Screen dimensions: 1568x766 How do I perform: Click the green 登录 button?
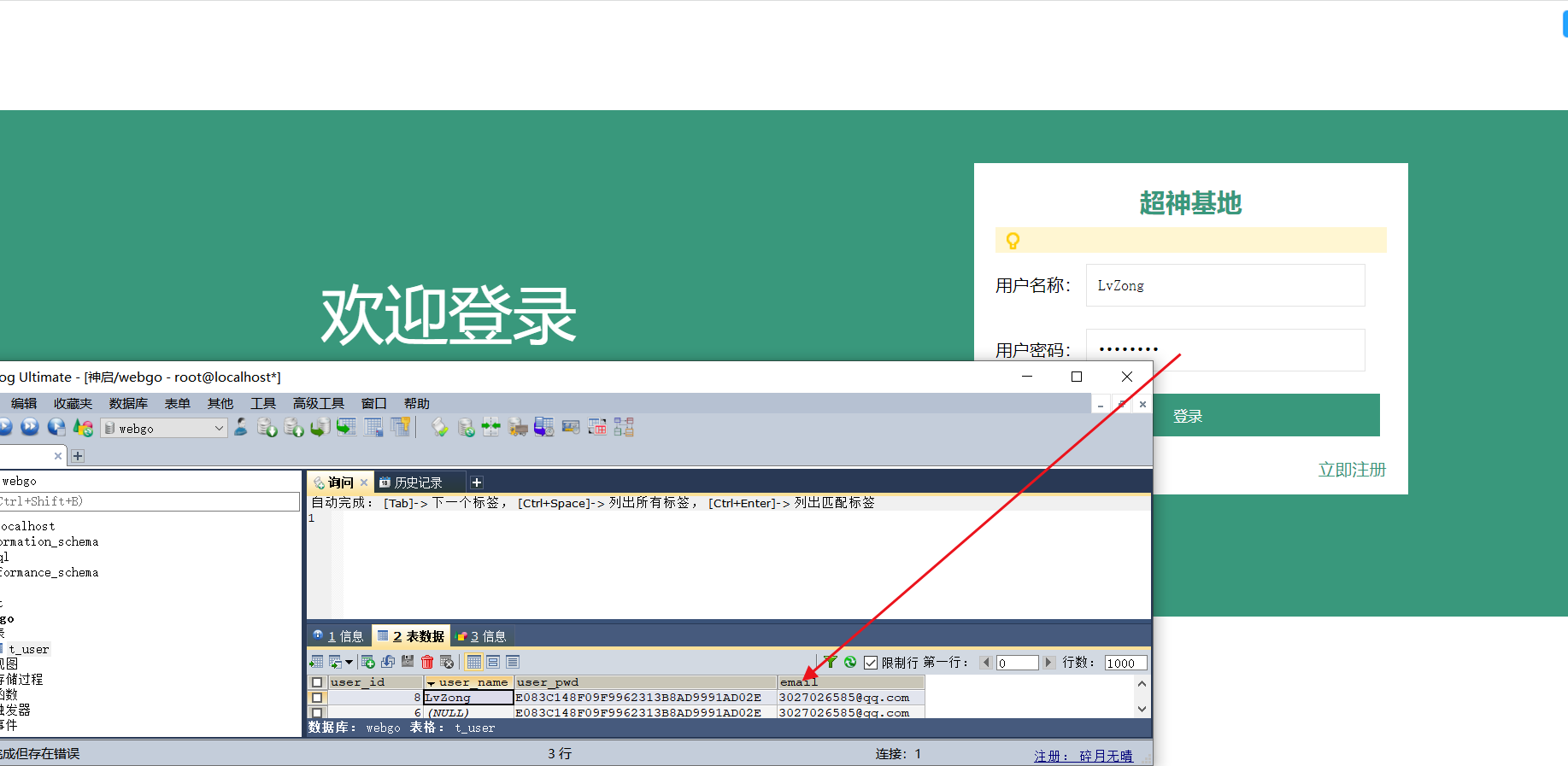pos(1187,415)
